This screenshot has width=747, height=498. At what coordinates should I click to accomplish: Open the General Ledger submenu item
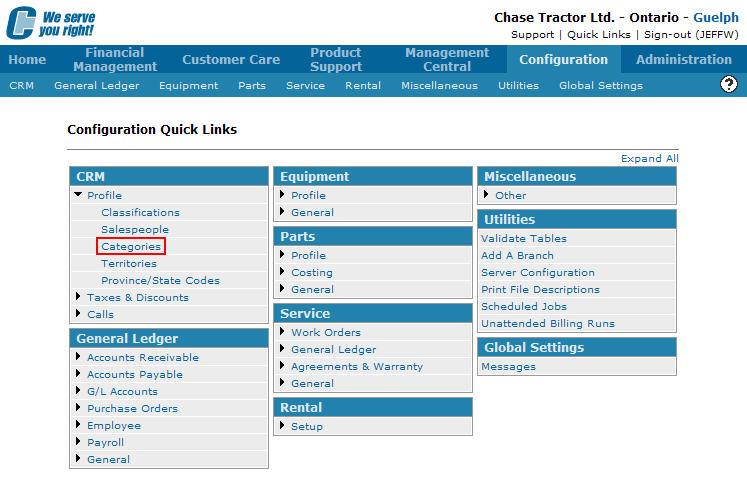click(x=97, y=86)
